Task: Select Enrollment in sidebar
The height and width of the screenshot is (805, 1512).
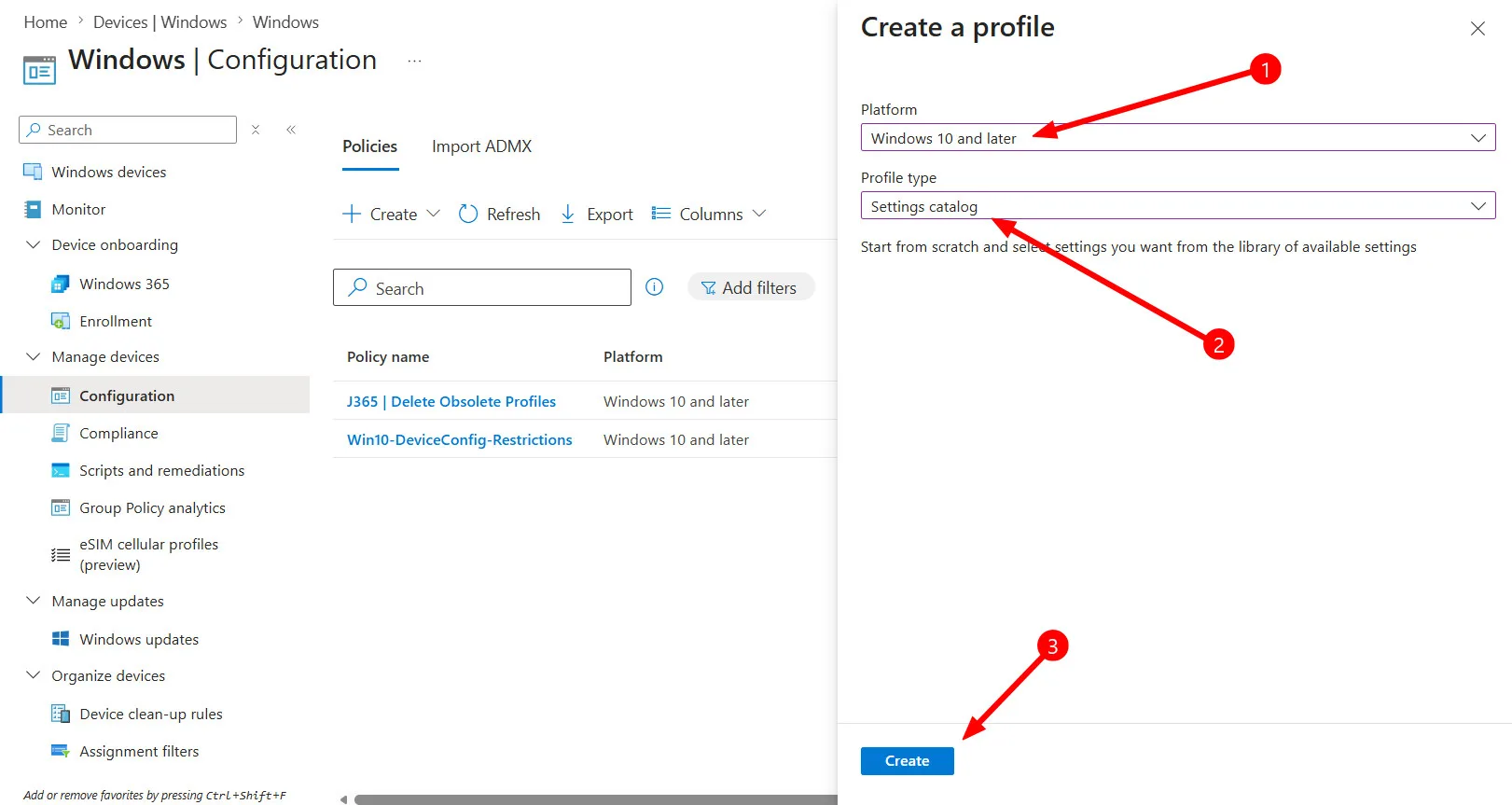Action: [x=116, y=321]
